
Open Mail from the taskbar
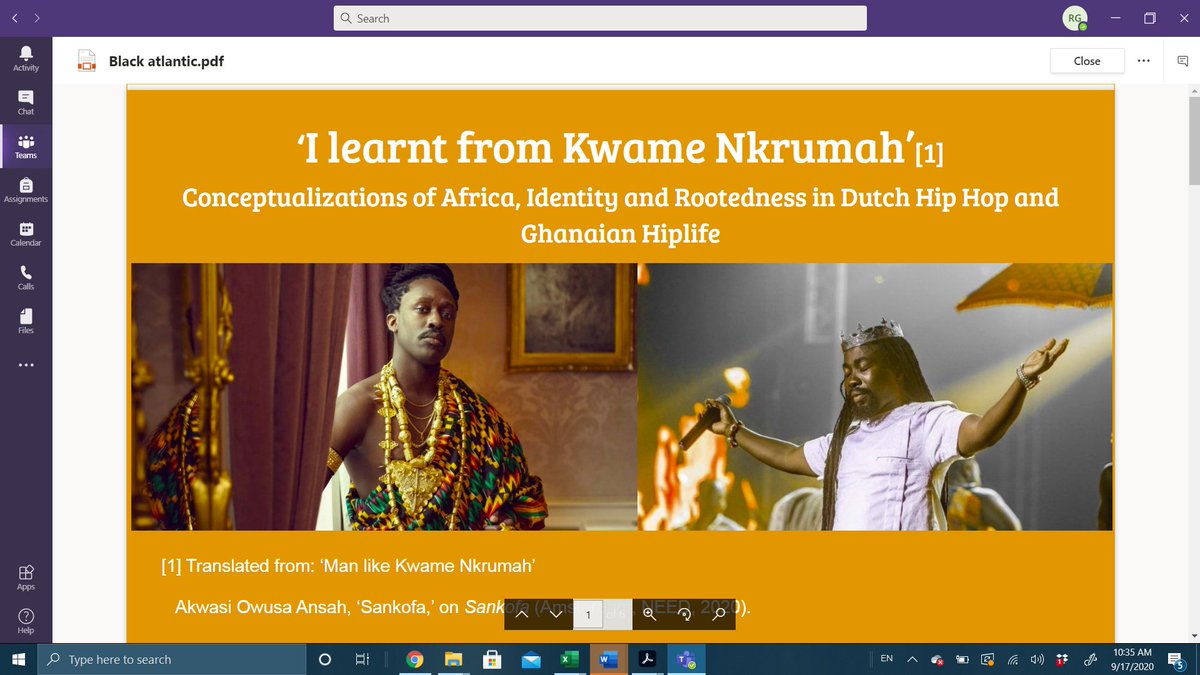coord(529,659)
